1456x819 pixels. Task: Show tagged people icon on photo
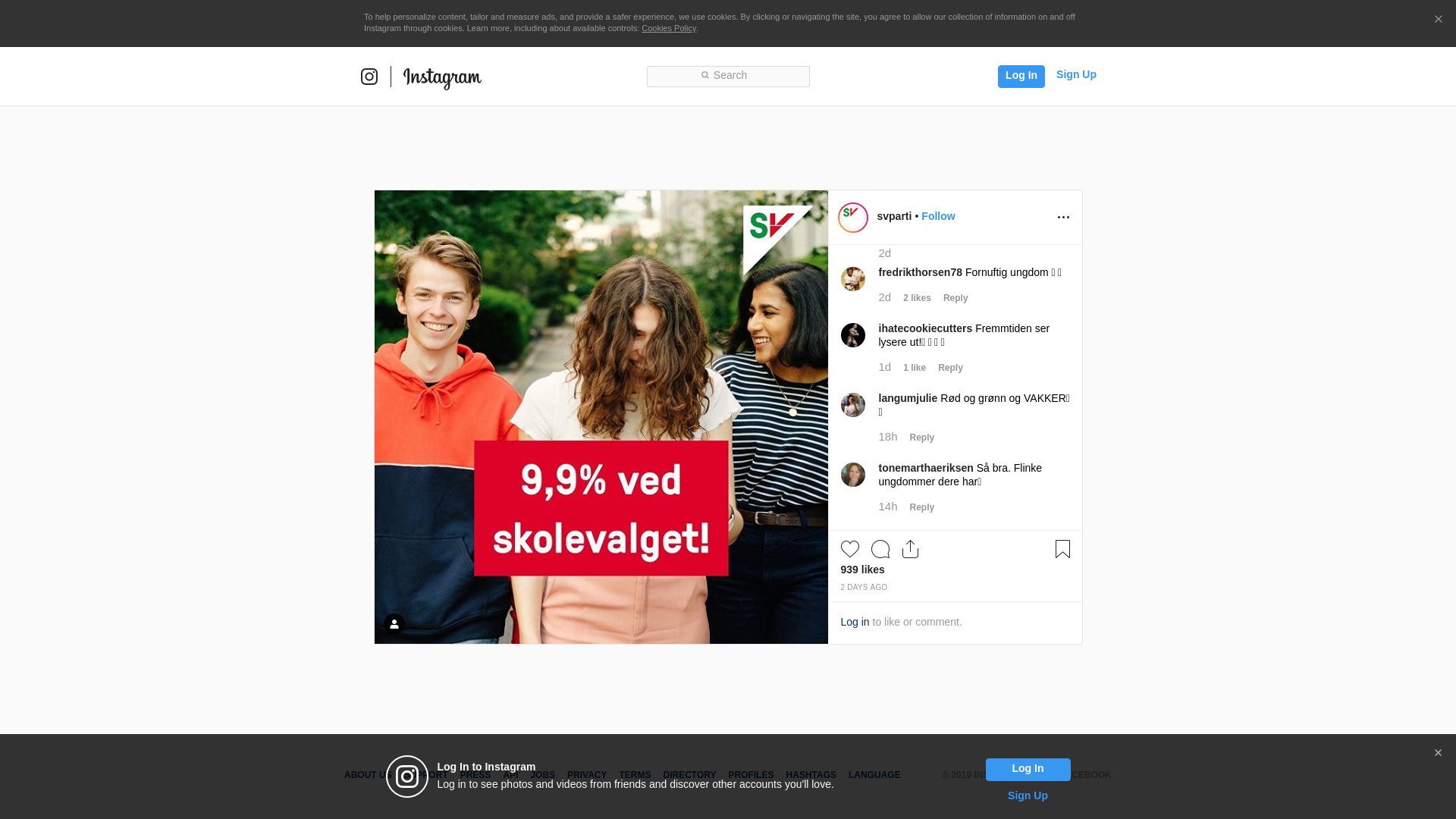394,624
